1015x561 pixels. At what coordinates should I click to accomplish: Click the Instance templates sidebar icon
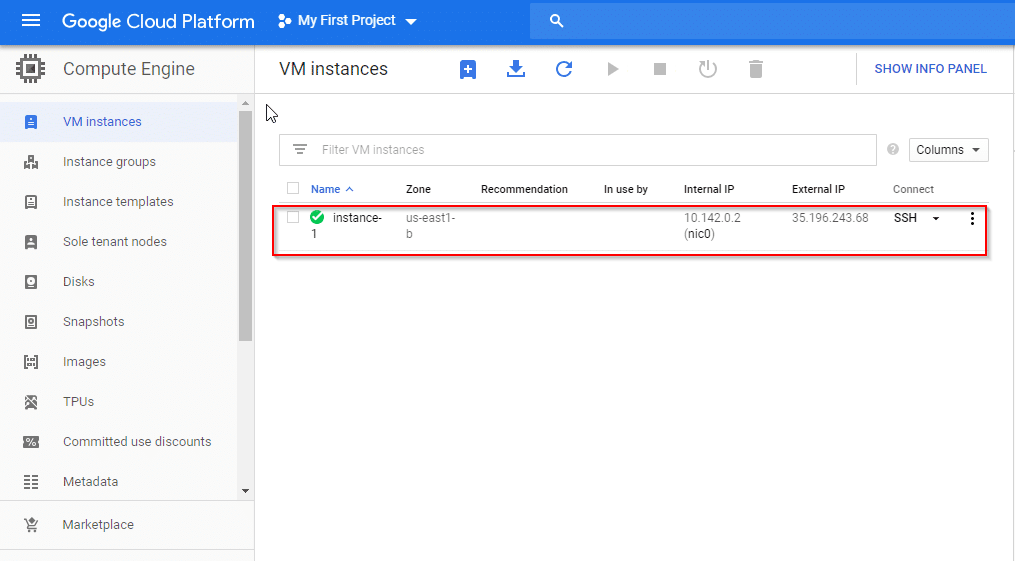[30, 202]
